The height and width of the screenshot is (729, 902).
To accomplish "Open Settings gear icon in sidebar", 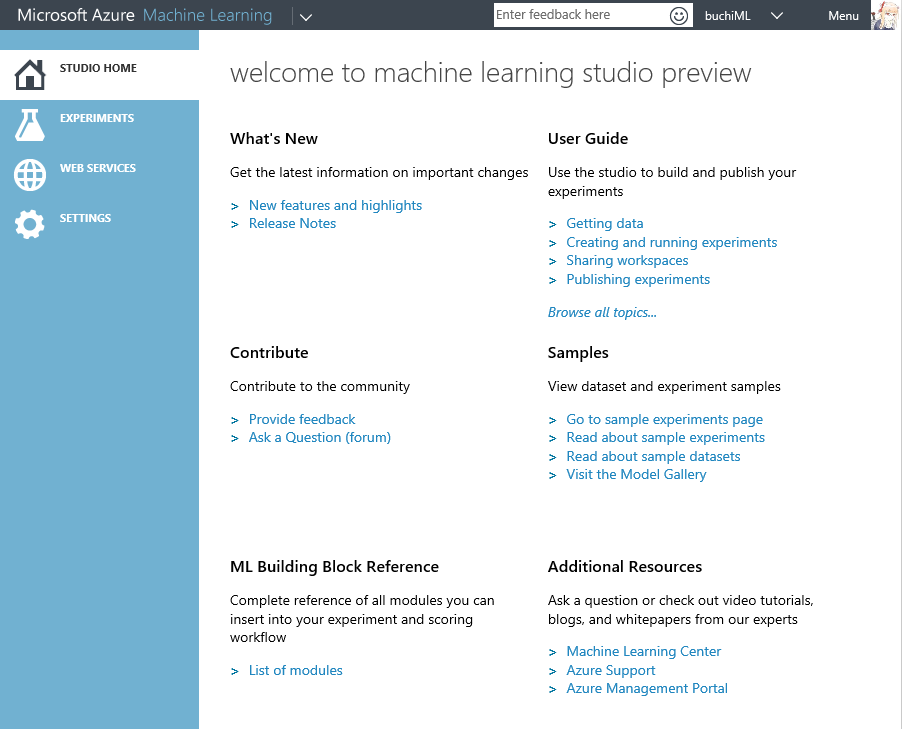I will click(x=30, y=224).
